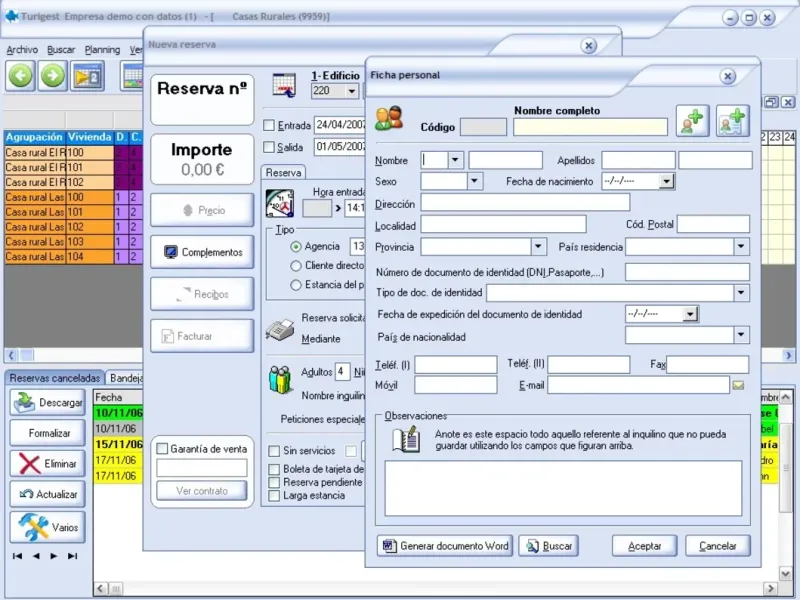Open the Archivo menu

[22, 49]
